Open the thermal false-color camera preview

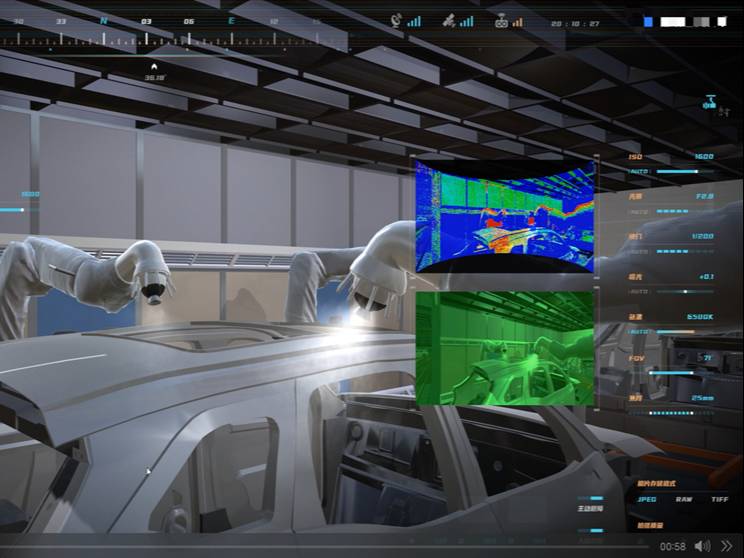point(505,217)
